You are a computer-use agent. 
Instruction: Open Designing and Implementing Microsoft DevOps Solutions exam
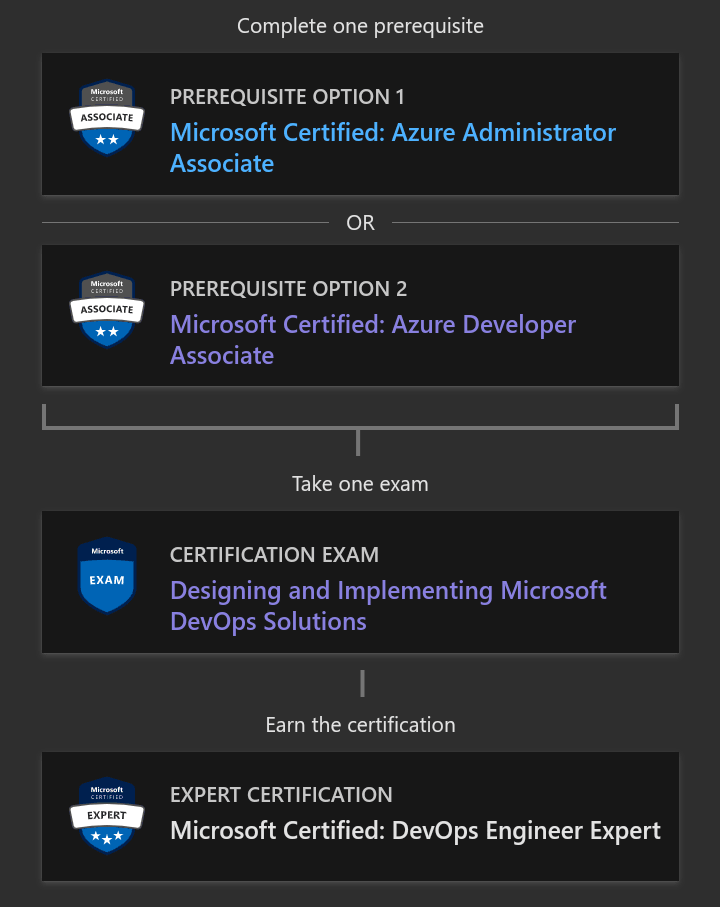click(388, 606)
